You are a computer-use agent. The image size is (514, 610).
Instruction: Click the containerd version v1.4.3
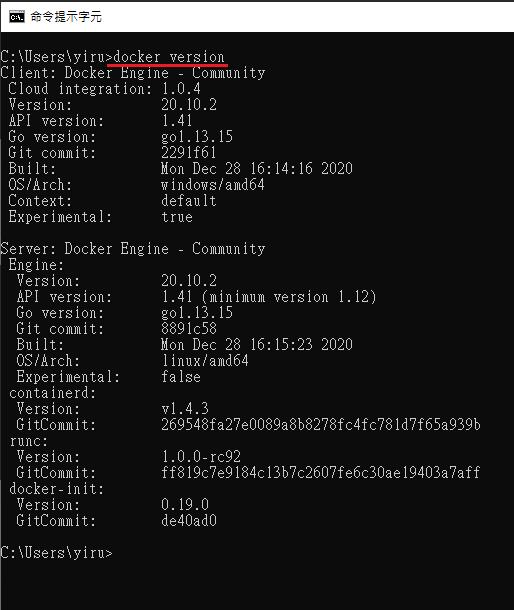tap(185, 408)
